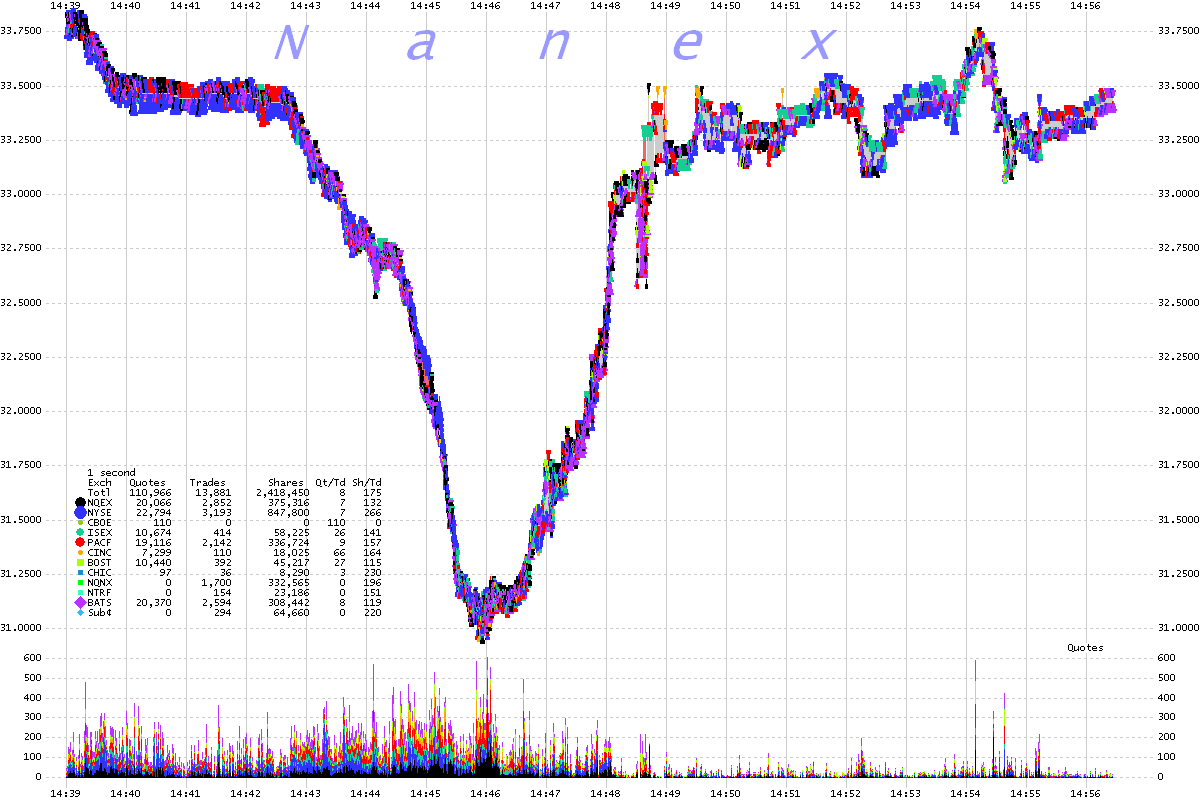Click the blue NYSE legend circle

pyautogui.click(x=80, y=513)
